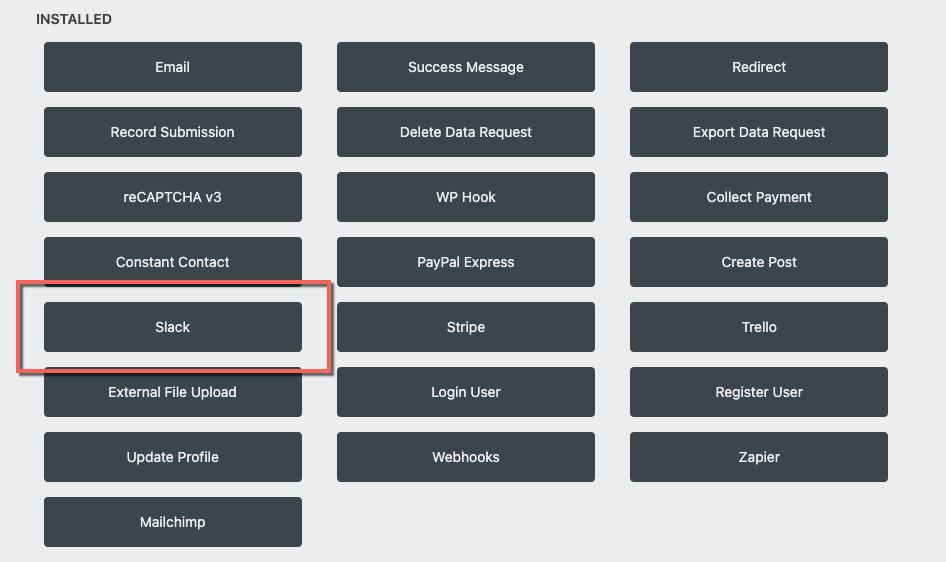
Task: Click Export Data Request button
Action: (758, 132)
